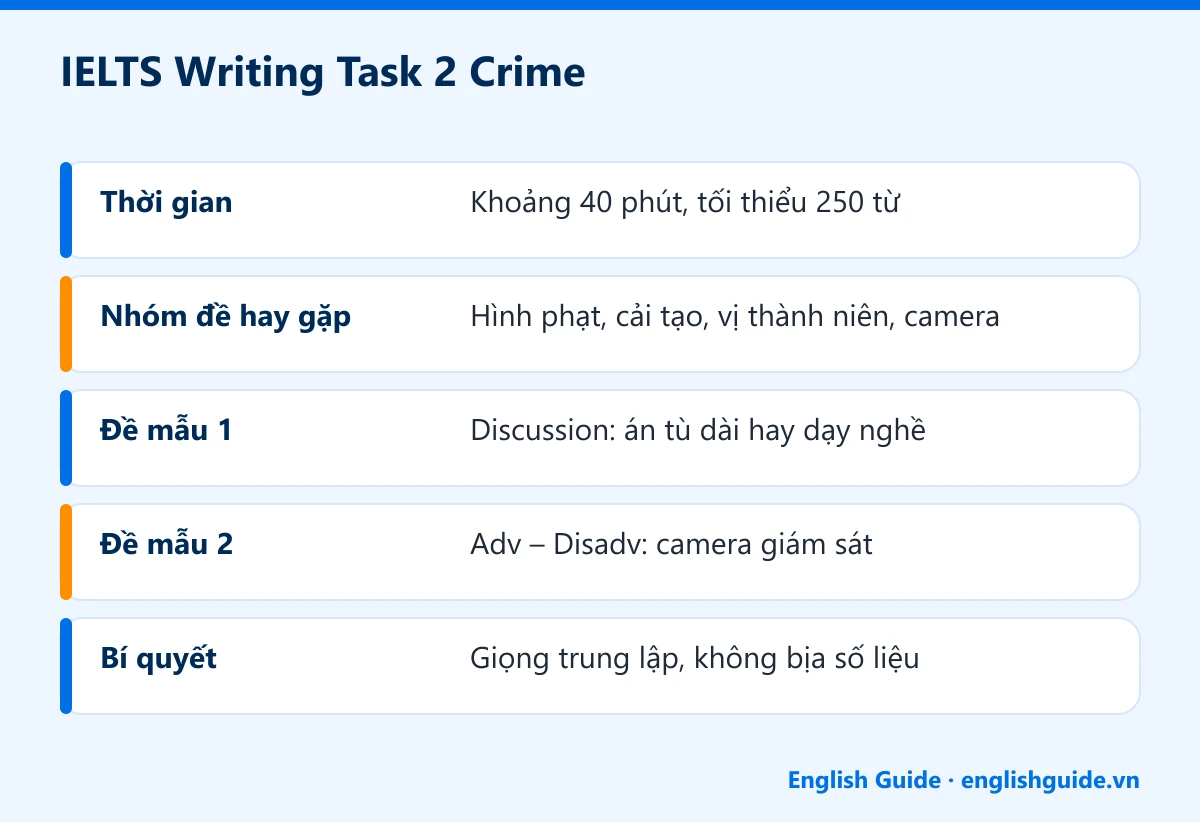Click Discussion: án tù dài hay dạy nghề
The height and width of the screenshot is (822, 1200).
pos(698,431)
